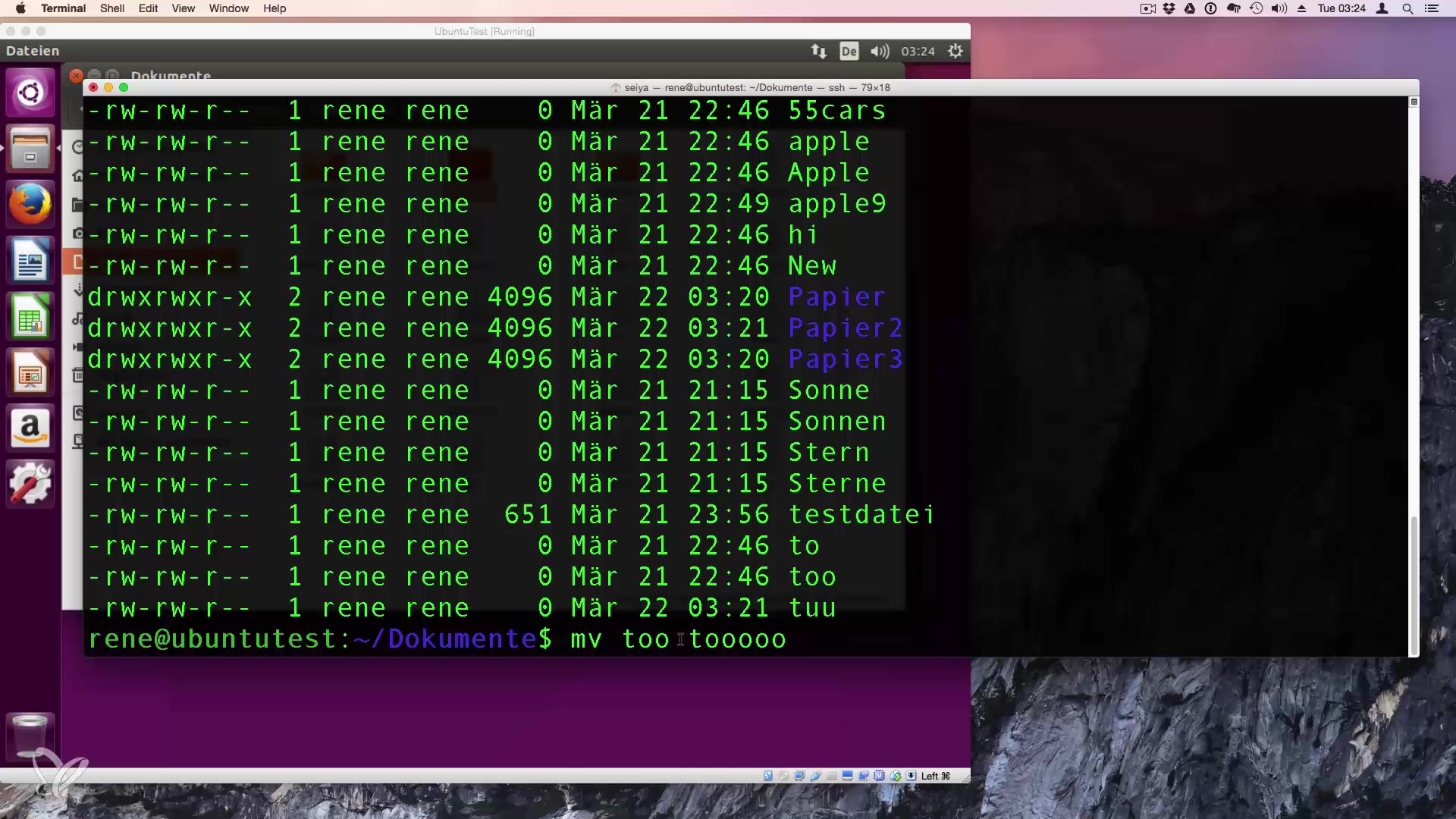Launch LibreOffice Calc spreadsheet icon
The height and width of the screenshot is (819, 1456).
pos(30,316)
